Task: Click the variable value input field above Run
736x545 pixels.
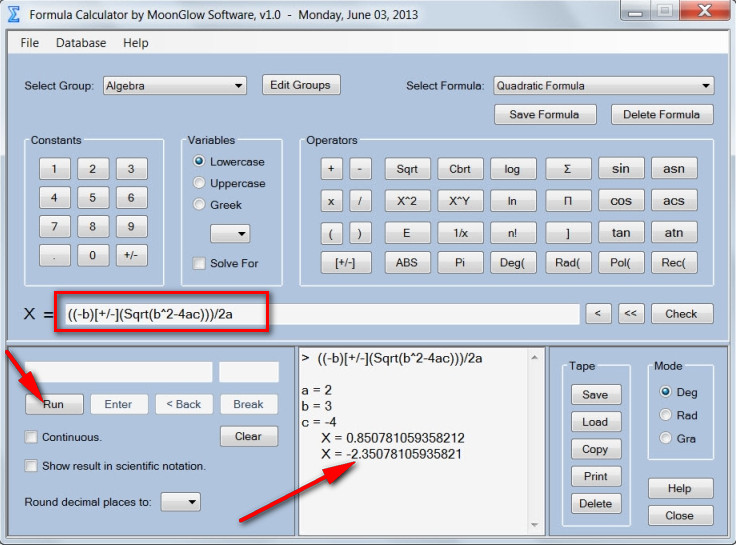Action: (x=119, y=372)
